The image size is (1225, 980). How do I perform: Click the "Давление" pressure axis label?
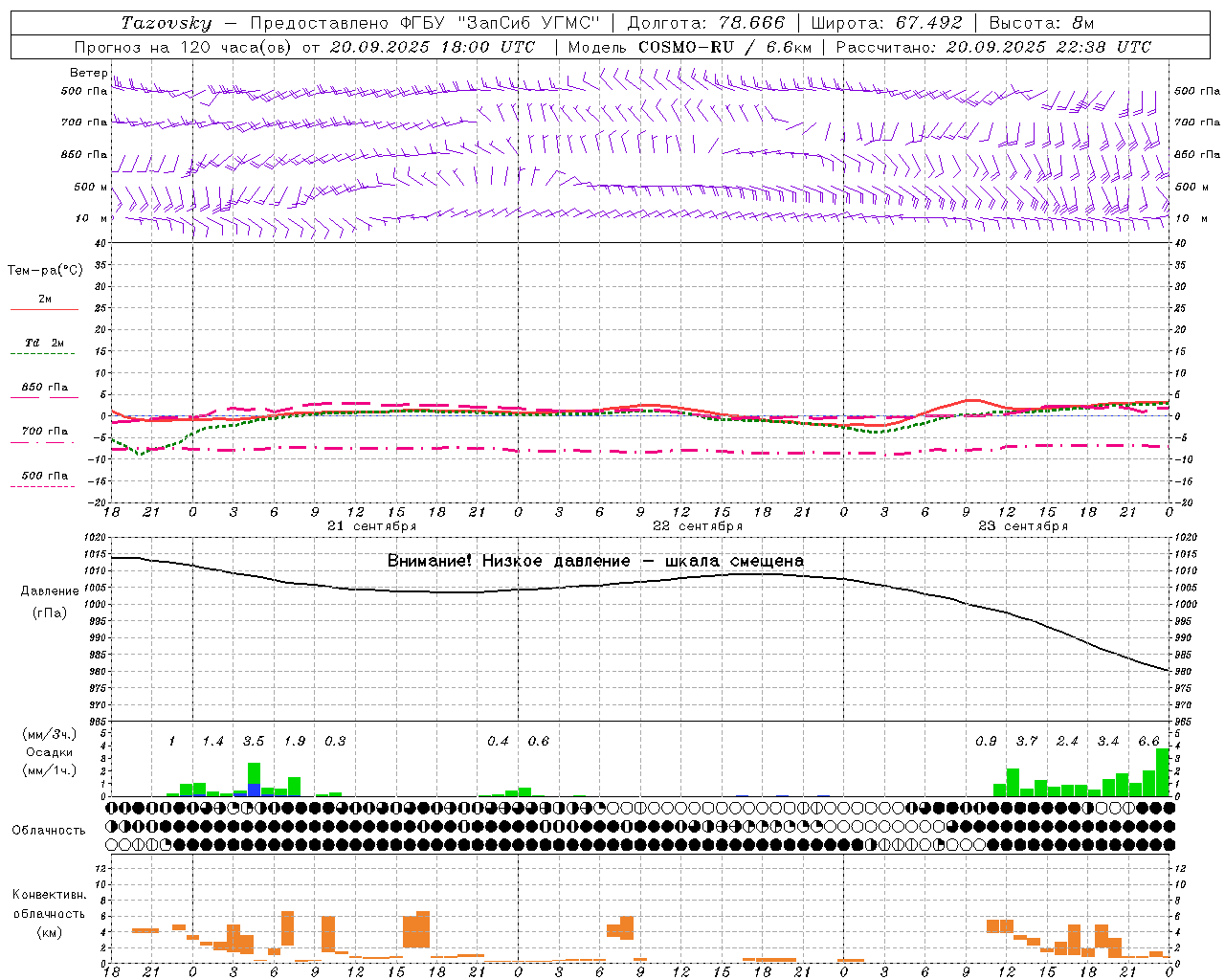[49, 591]
